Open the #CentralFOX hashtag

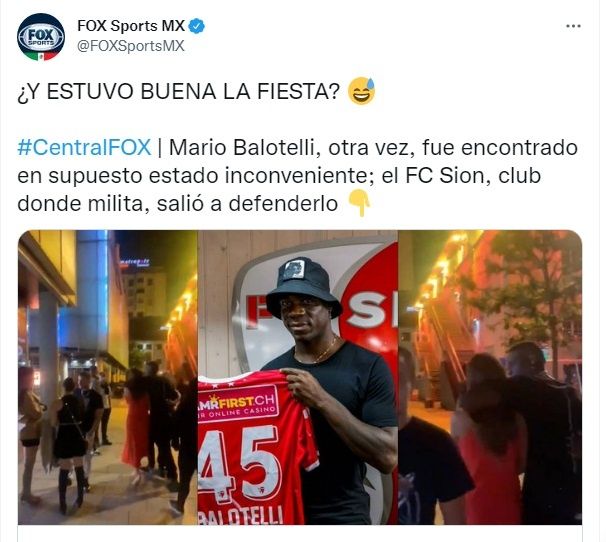pos(84,148)
